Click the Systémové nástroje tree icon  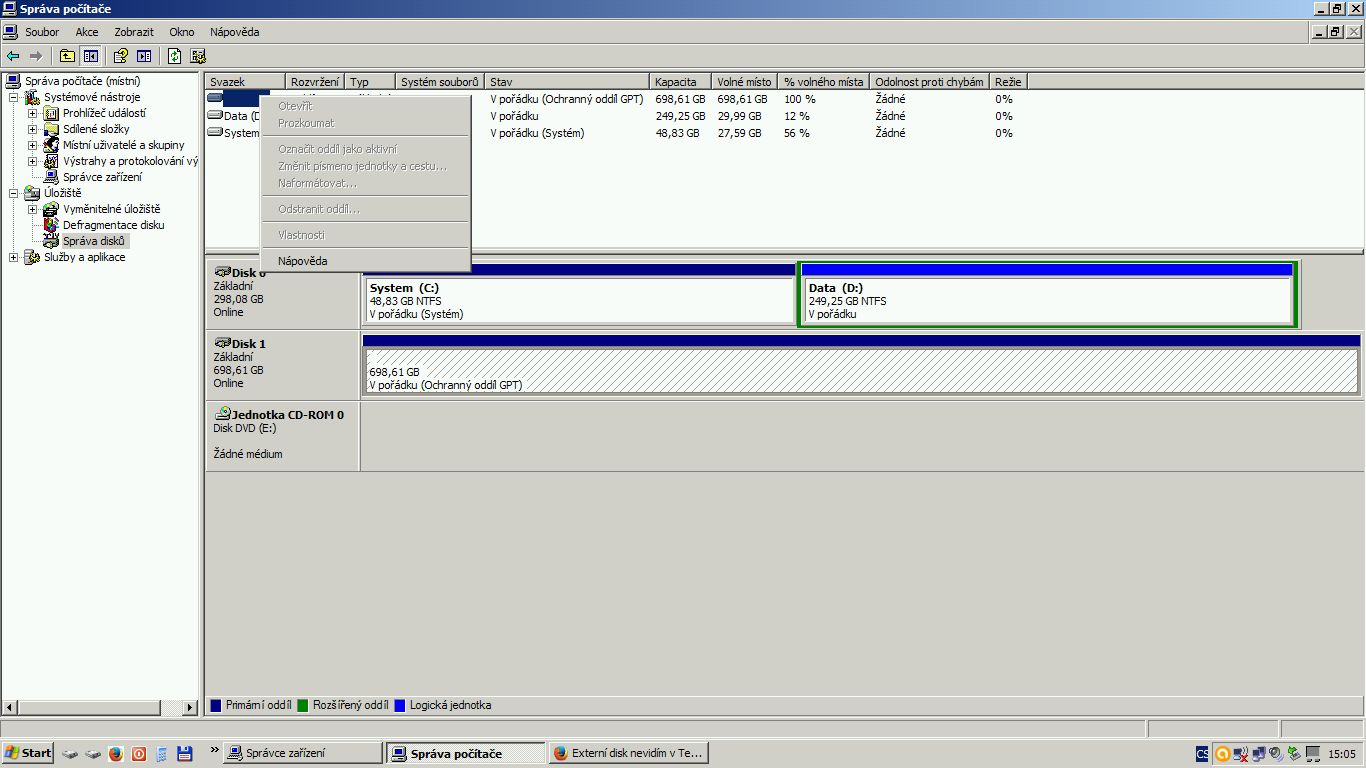click(x=33, y=97)
